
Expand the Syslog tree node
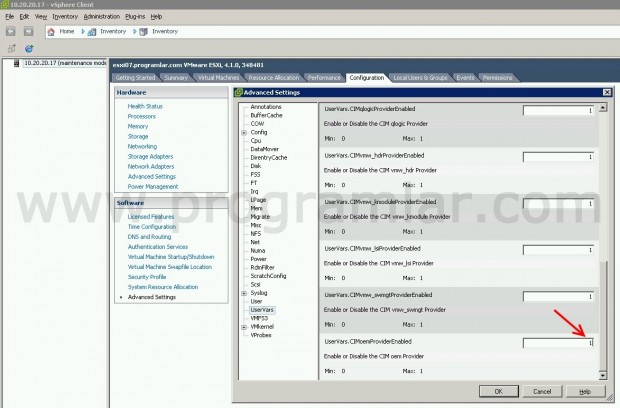click(x=244, y=293)
